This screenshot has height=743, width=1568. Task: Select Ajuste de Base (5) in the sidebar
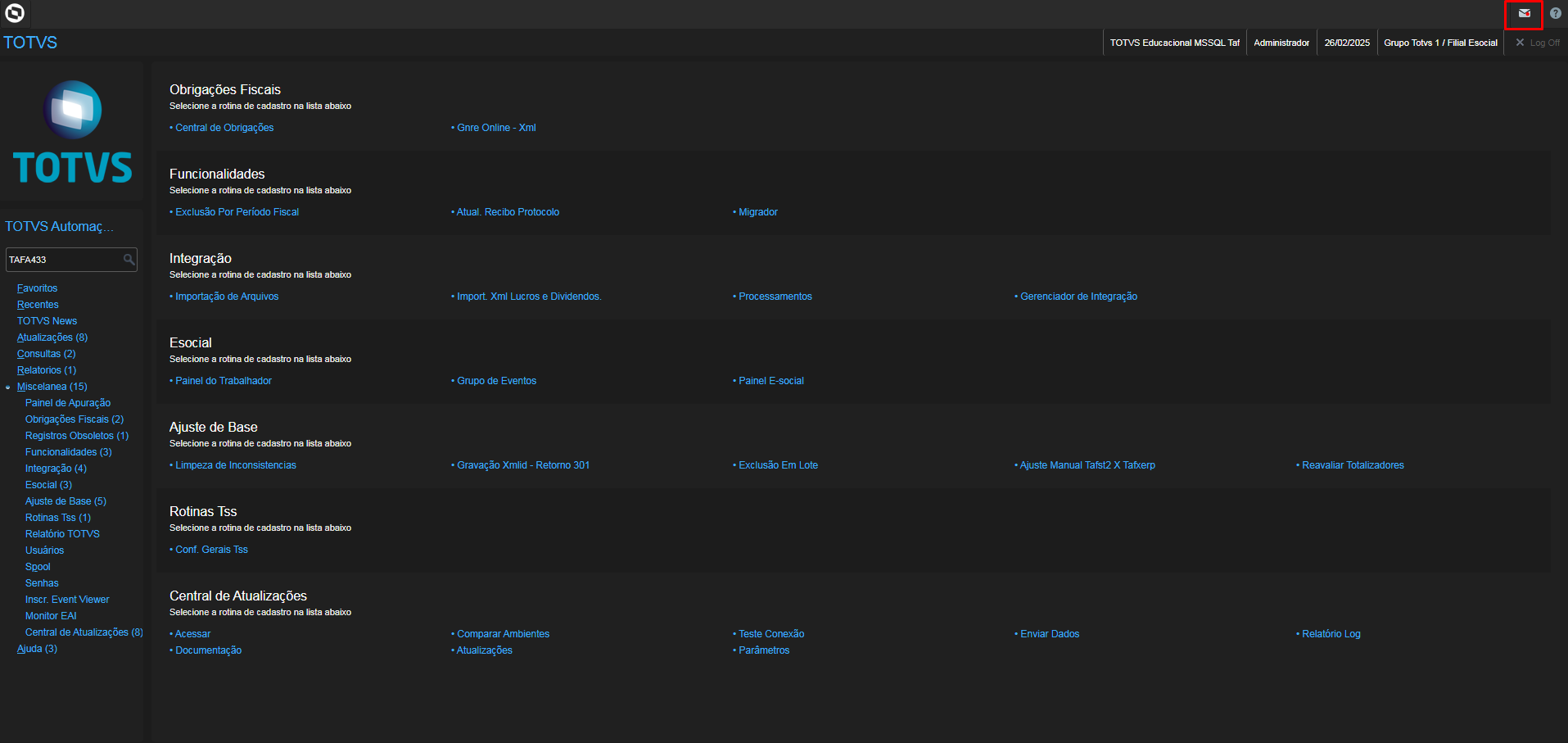(x=66, y=501)
